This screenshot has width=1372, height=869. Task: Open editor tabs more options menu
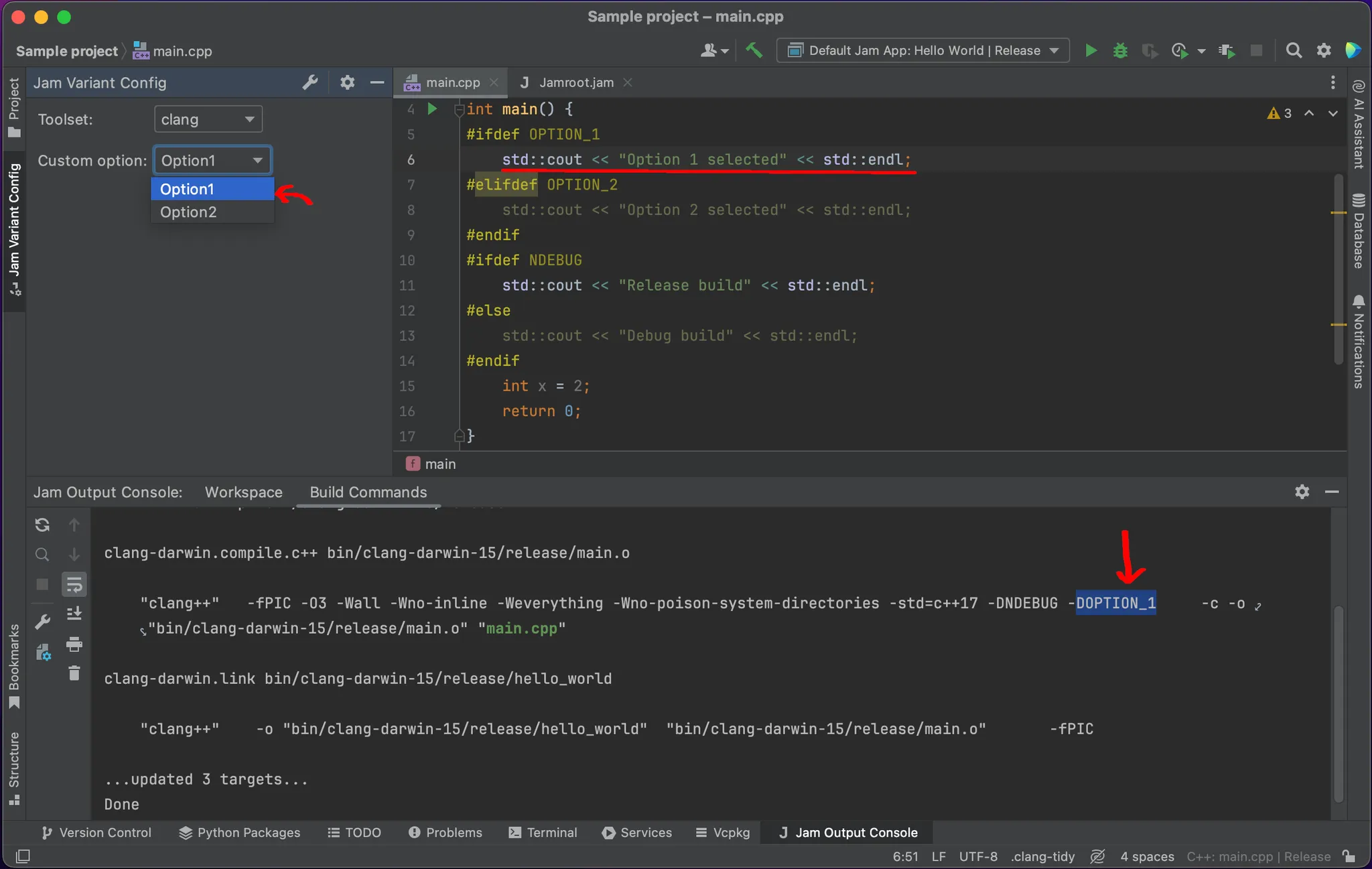pyautogui.click(x=1333, y=82)
